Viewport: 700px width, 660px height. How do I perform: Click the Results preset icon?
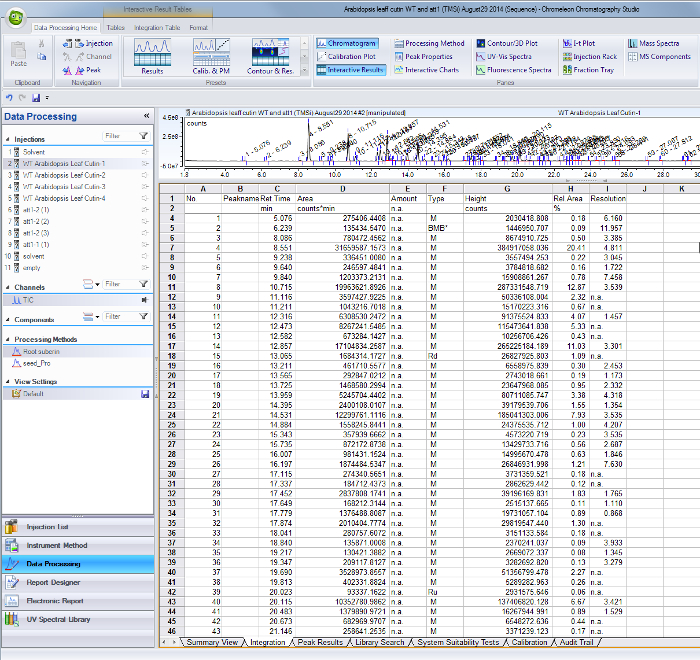click(x=152, y=54)
